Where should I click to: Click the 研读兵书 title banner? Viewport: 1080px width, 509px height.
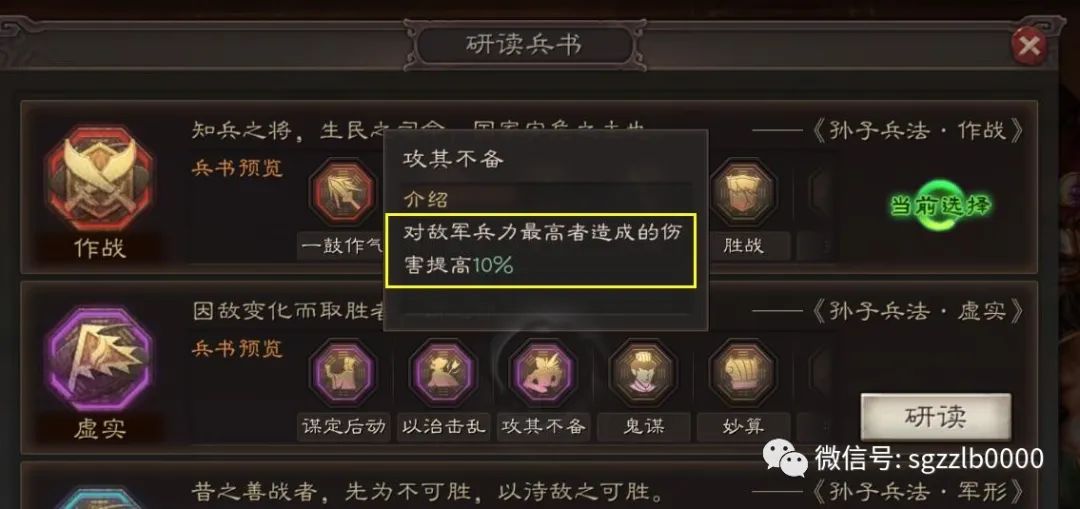tap(524, 45)
